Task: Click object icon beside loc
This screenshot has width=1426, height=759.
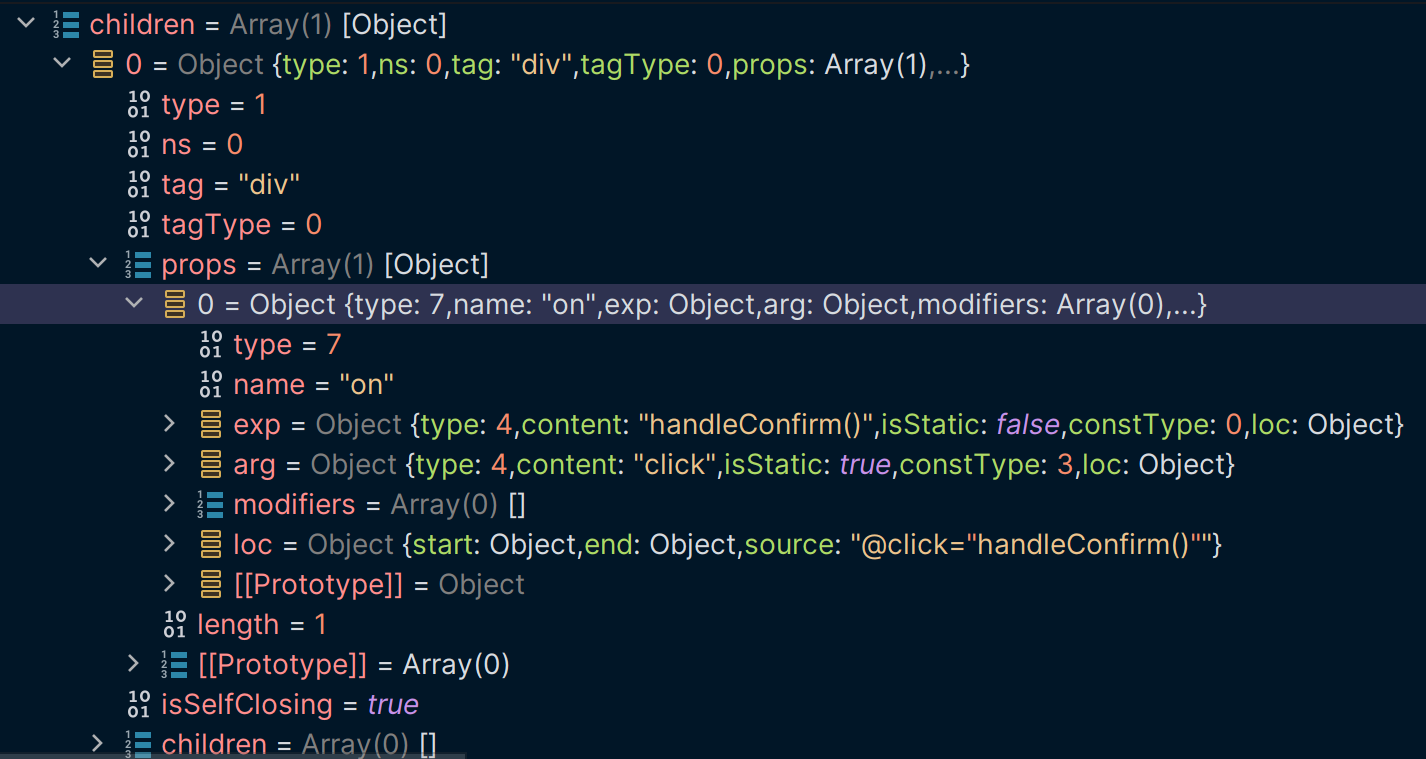Action: pyautogui.click(x=210, y=544)
